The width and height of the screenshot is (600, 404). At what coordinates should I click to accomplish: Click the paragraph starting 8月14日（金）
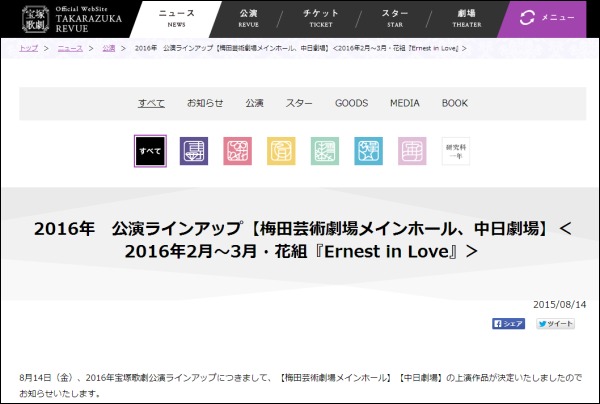[300, 385]
